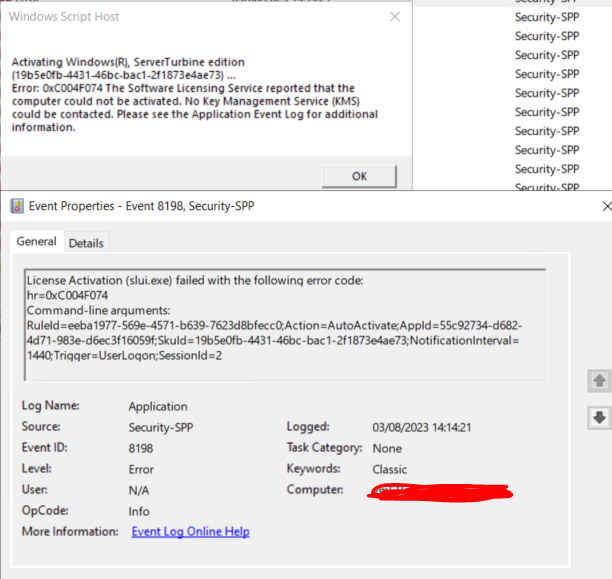Click the Keywords value Classic

click(x=390, y=469)
